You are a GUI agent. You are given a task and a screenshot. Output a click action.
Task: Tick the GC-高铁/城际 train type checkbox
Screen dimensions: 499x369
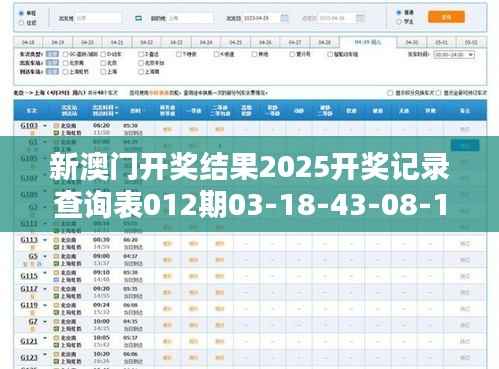coord(65,54)
